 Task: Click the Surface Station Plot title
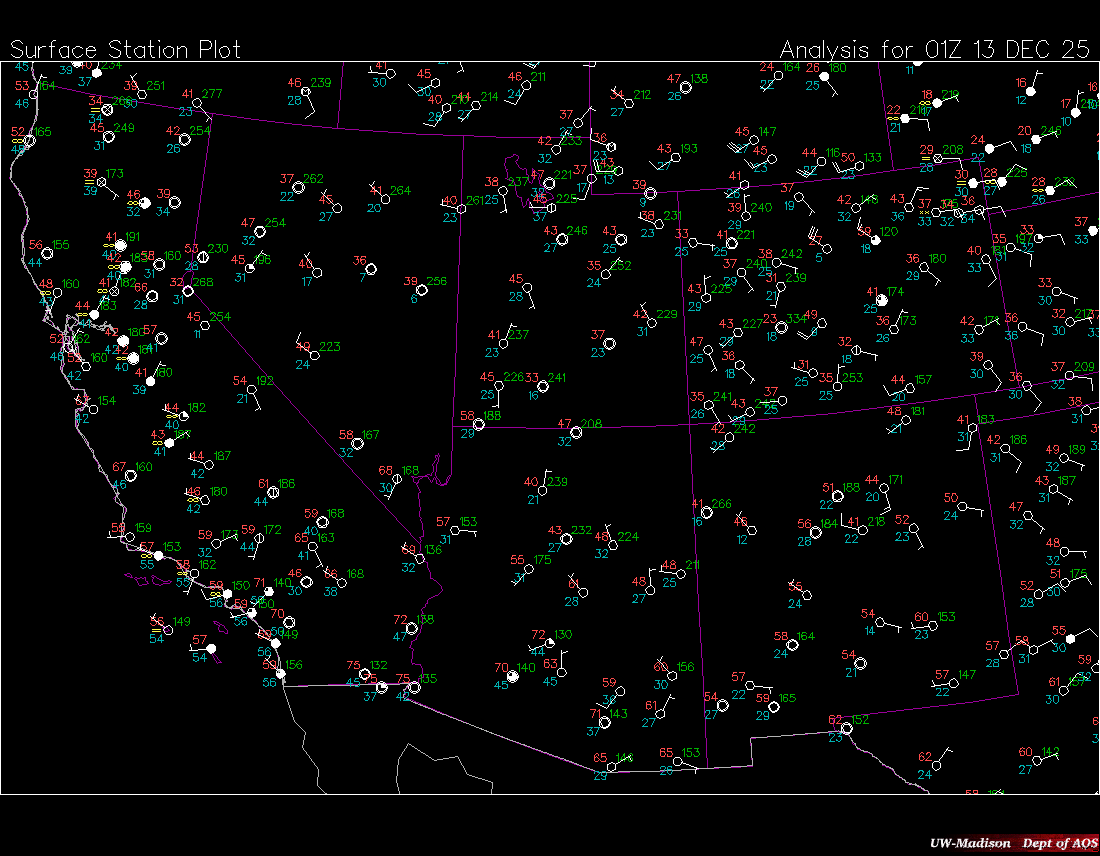click(x=126, y=50)
